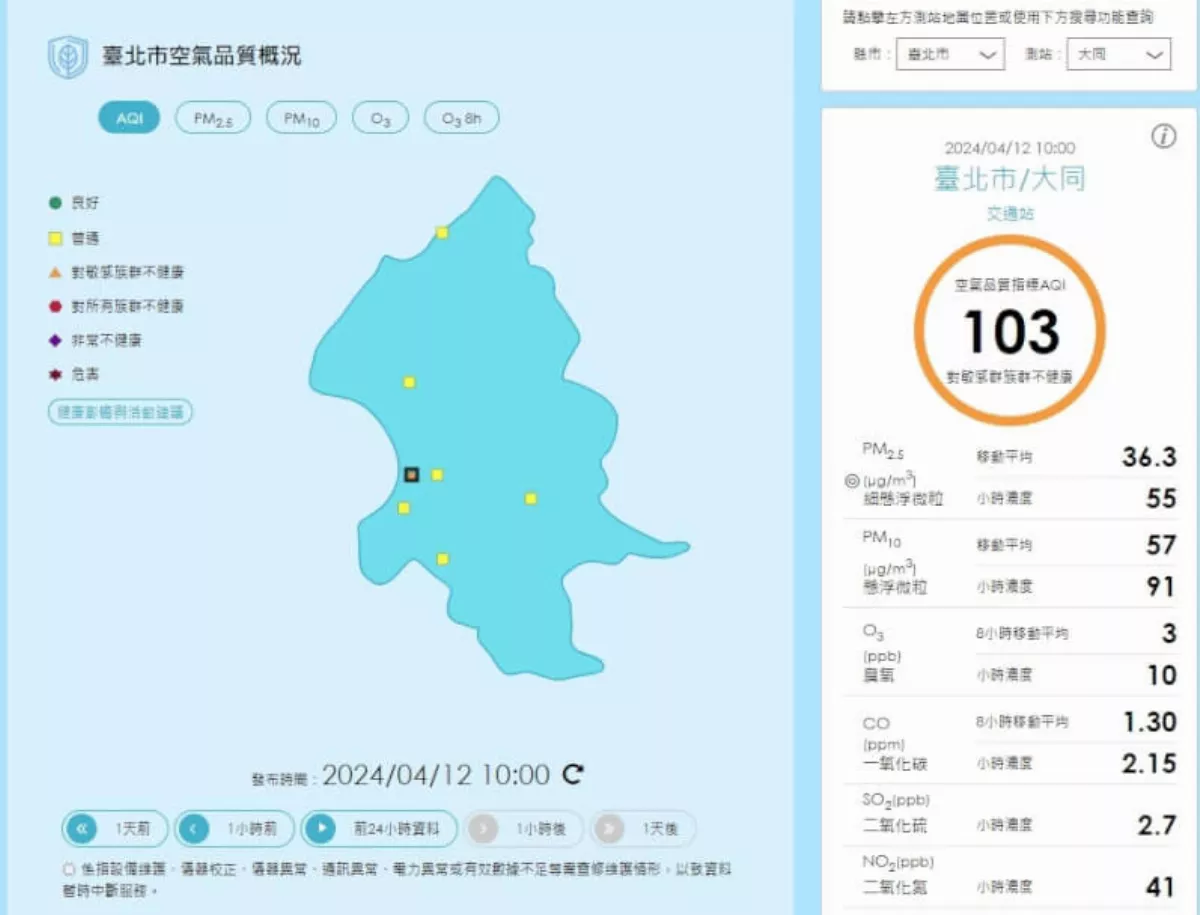The width and height of the screenshot is (1200, 915).
Task: Go back with the 1小時前 button
Action: tap(235, 828)
